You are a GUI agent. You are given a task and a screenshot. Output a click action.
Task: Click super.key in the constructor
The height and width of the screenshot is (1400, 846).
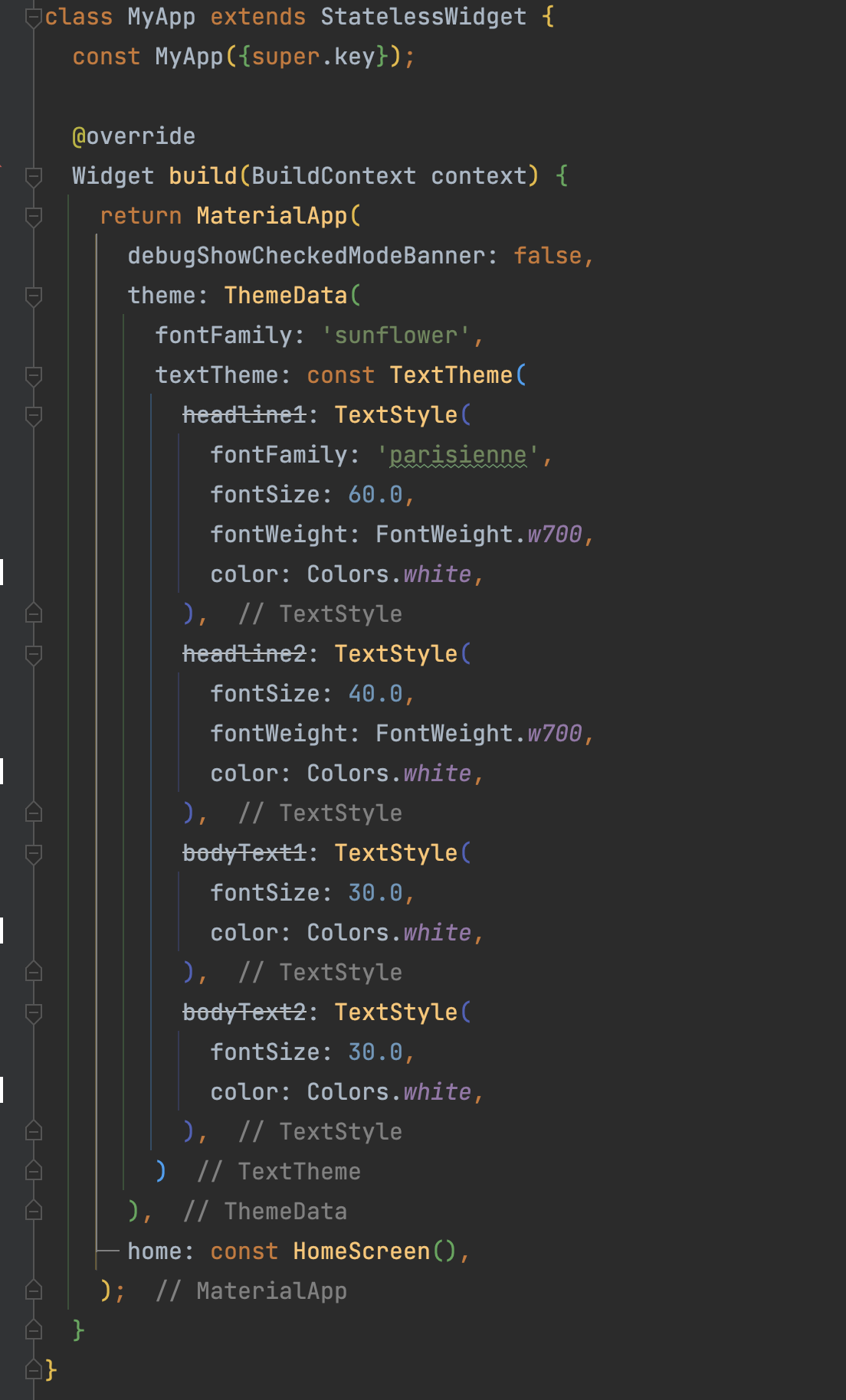click(x=313, y=57)
